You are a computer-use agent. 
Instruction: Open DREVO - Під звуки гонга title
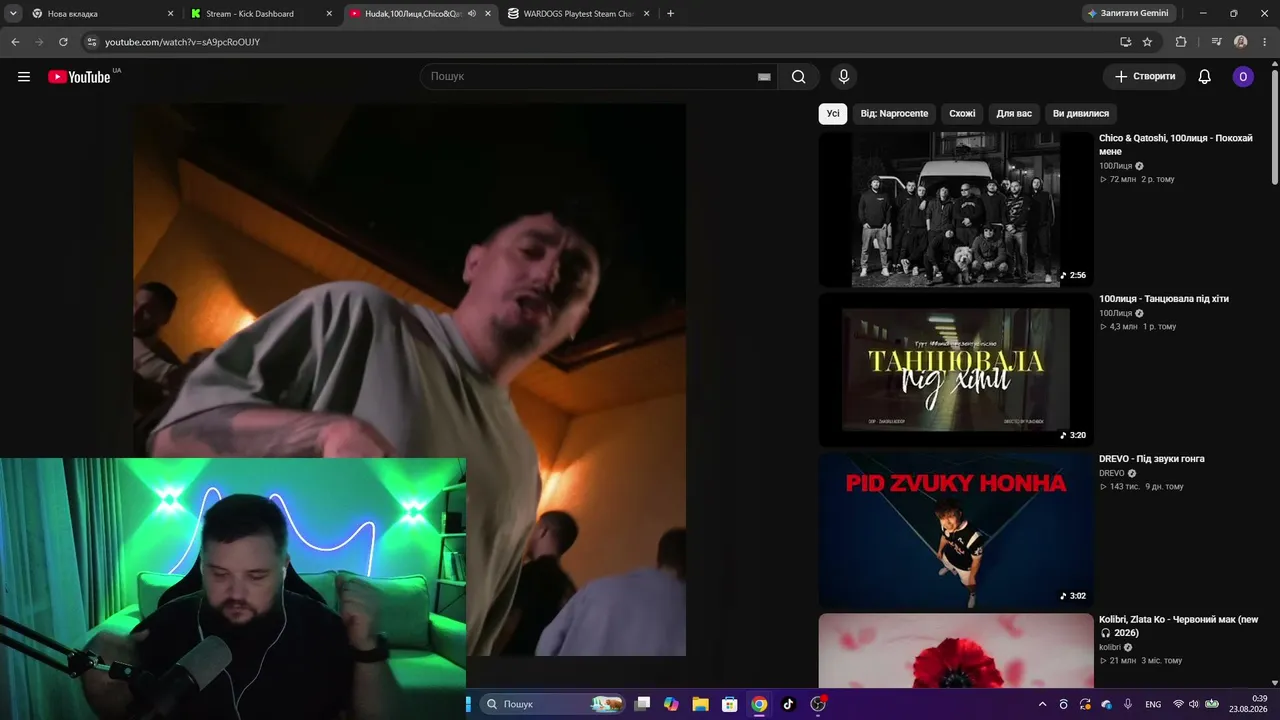pos(1152,459)
